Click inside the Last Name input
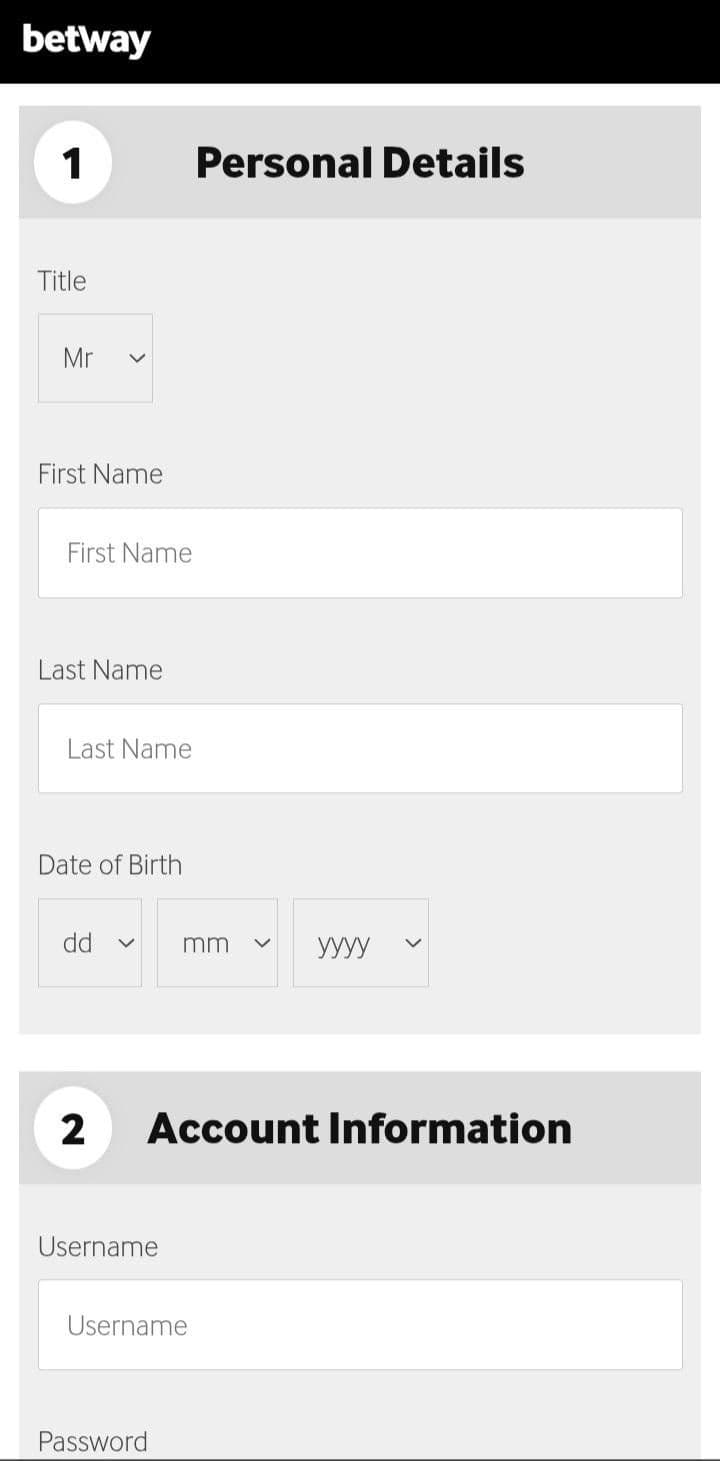The height and width of the screenshot is (1461, 720). point(360,748)
